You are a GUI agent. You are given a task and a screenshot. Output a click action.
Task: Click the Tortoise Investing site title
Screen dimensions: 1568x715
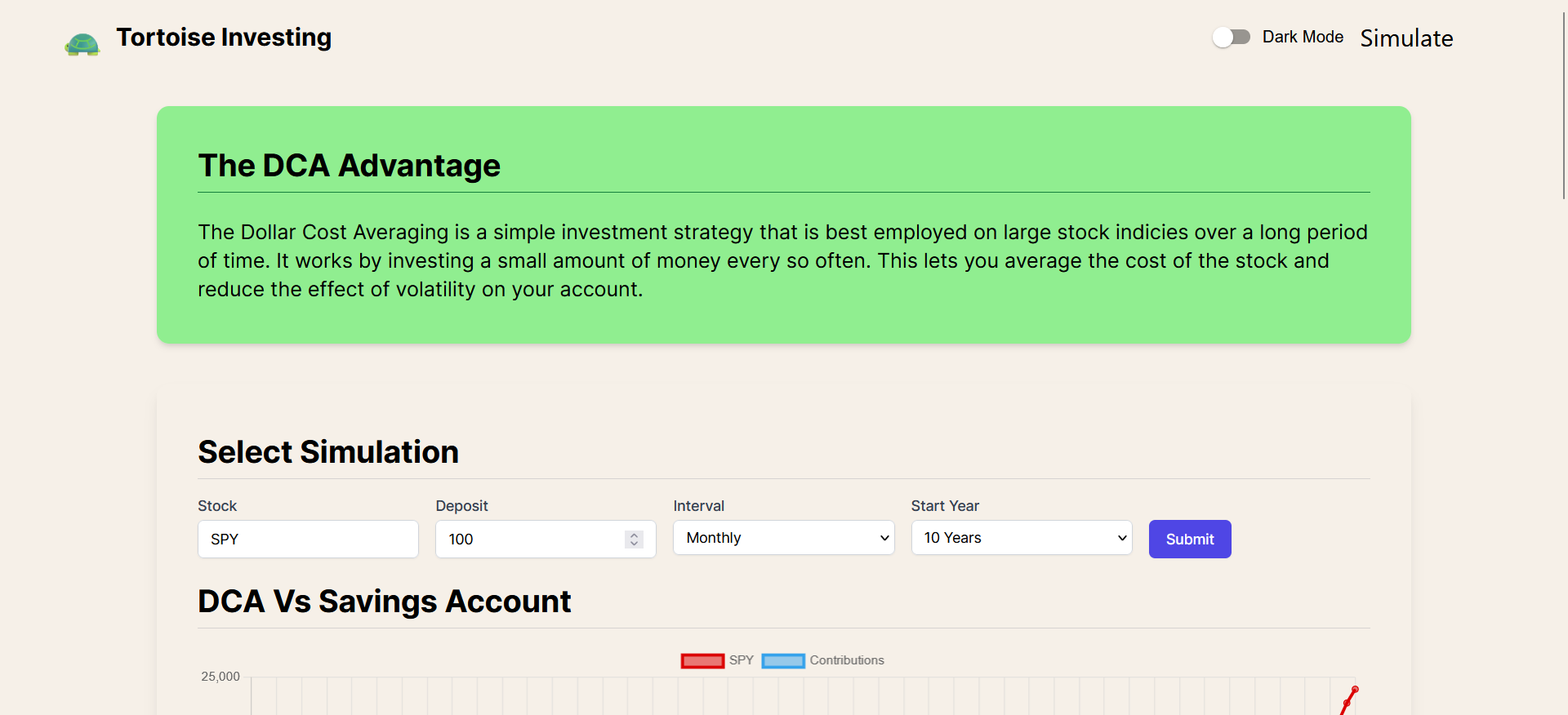click(x=224, y=38)
